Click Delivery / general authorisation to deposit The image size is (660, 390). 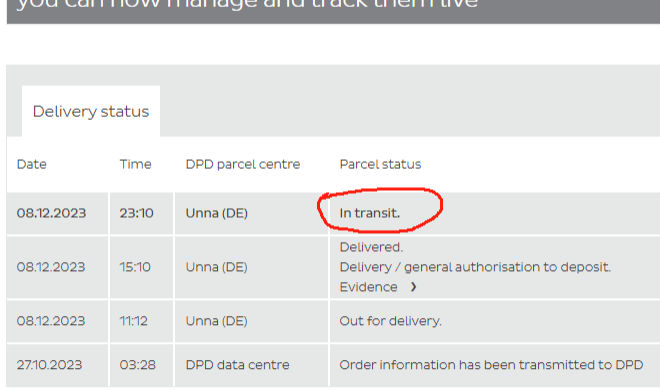pos(475,267)
